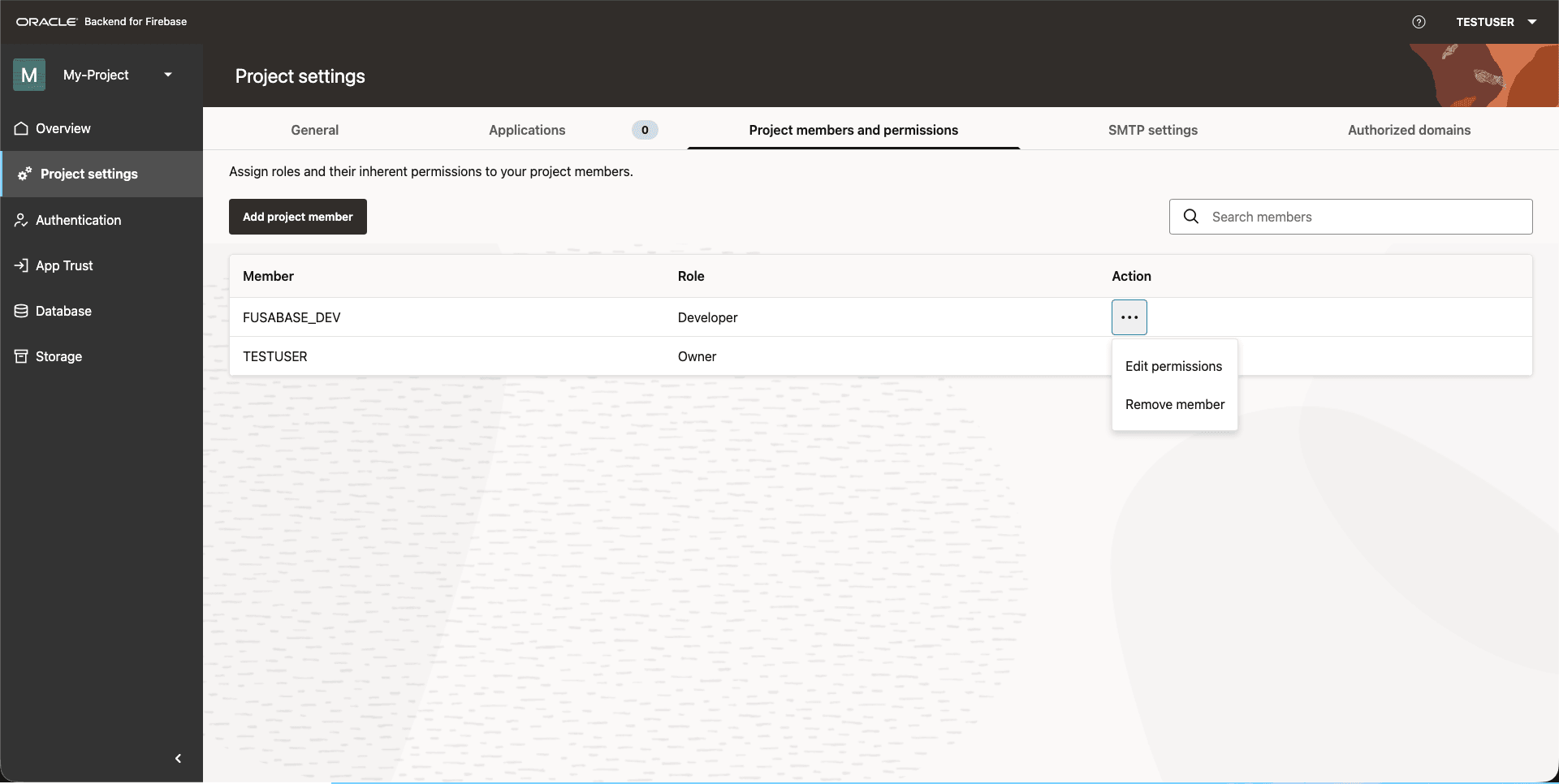This screenshot has width=1559, height=784.
Task: Click the Project settings page heading
Action: point(300,76)
